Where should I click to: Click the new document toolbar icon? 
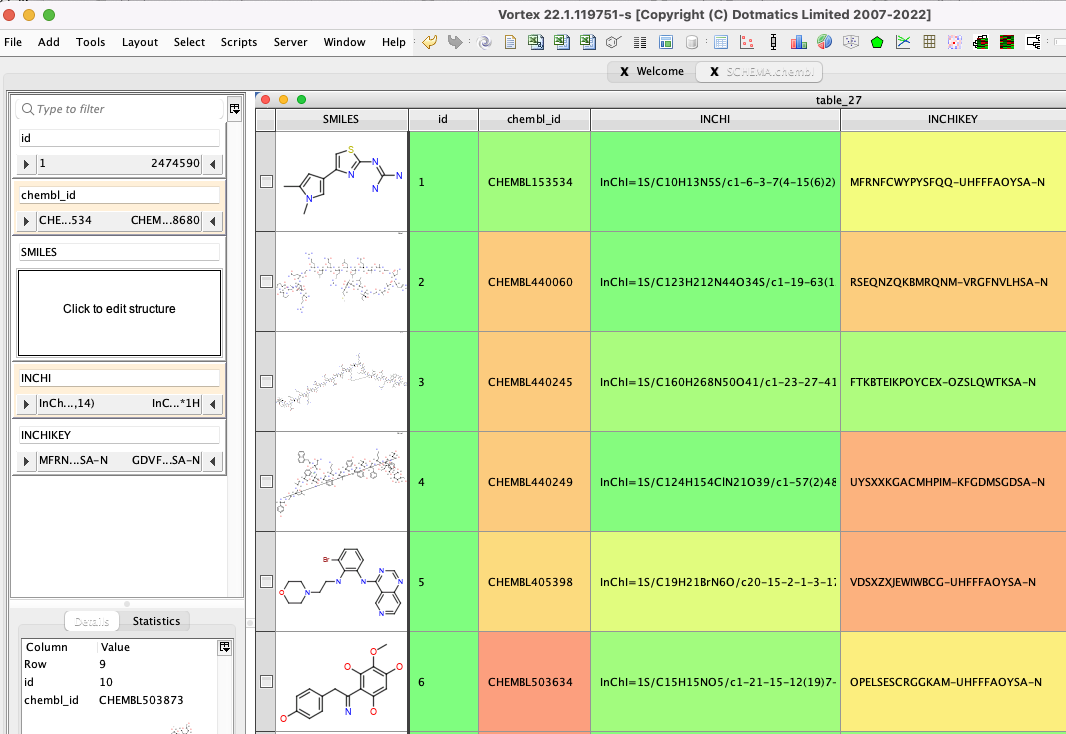coord(510,42)
